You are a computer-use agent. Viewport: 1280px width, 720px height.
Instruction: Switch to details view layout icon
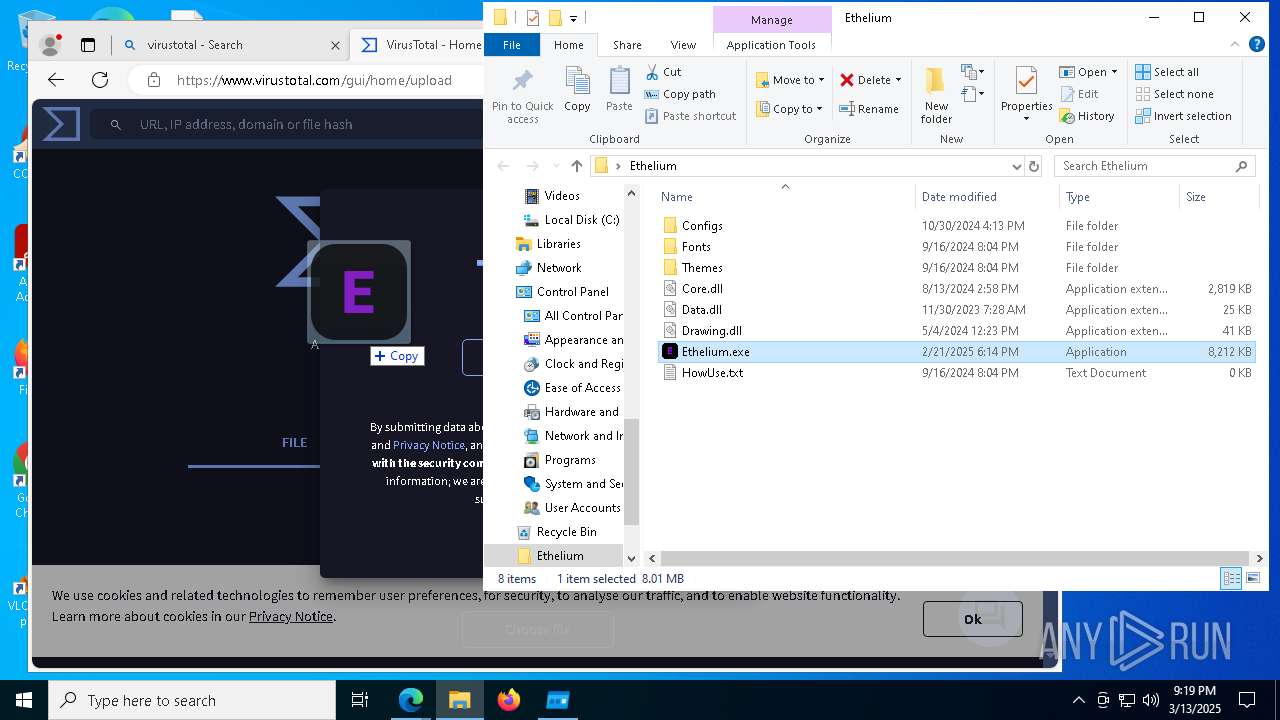(x=1232, y=578)
